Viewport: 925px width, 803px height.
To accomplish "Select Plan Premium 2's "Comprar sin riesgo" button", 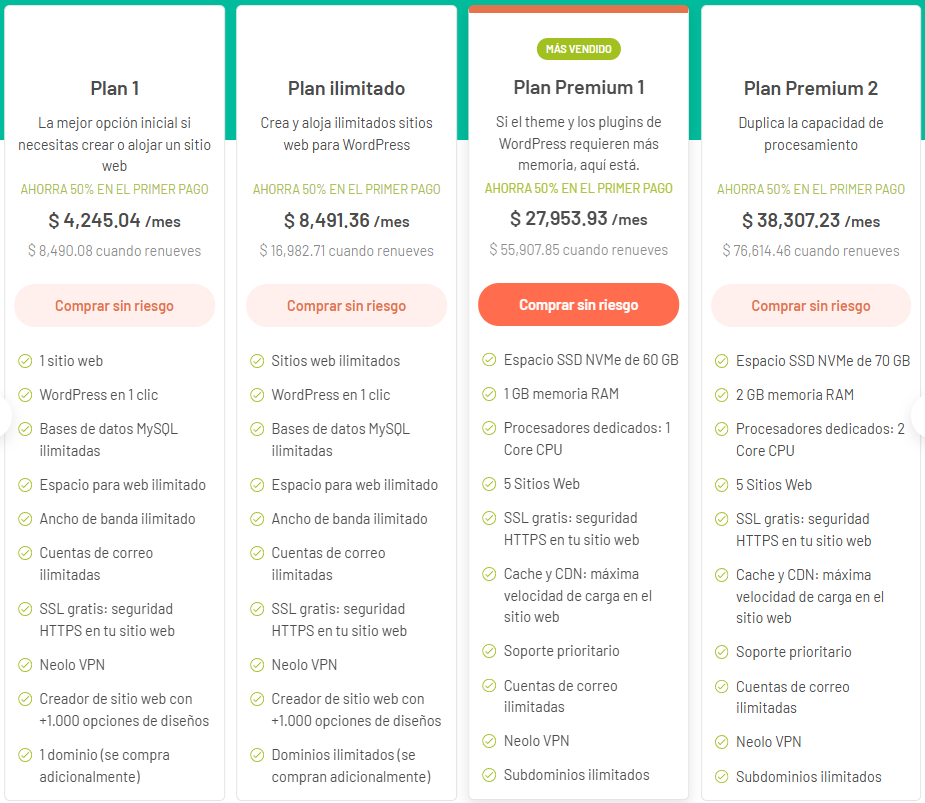I will pyautogui.click(x=810, y=306).
